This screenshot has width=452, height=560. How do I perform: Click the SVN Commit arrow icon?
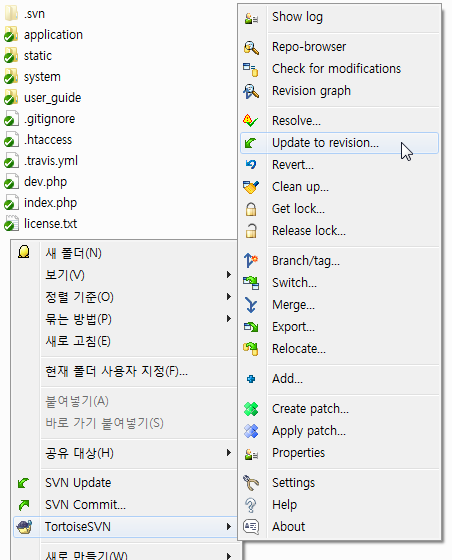tap(24, 505)
